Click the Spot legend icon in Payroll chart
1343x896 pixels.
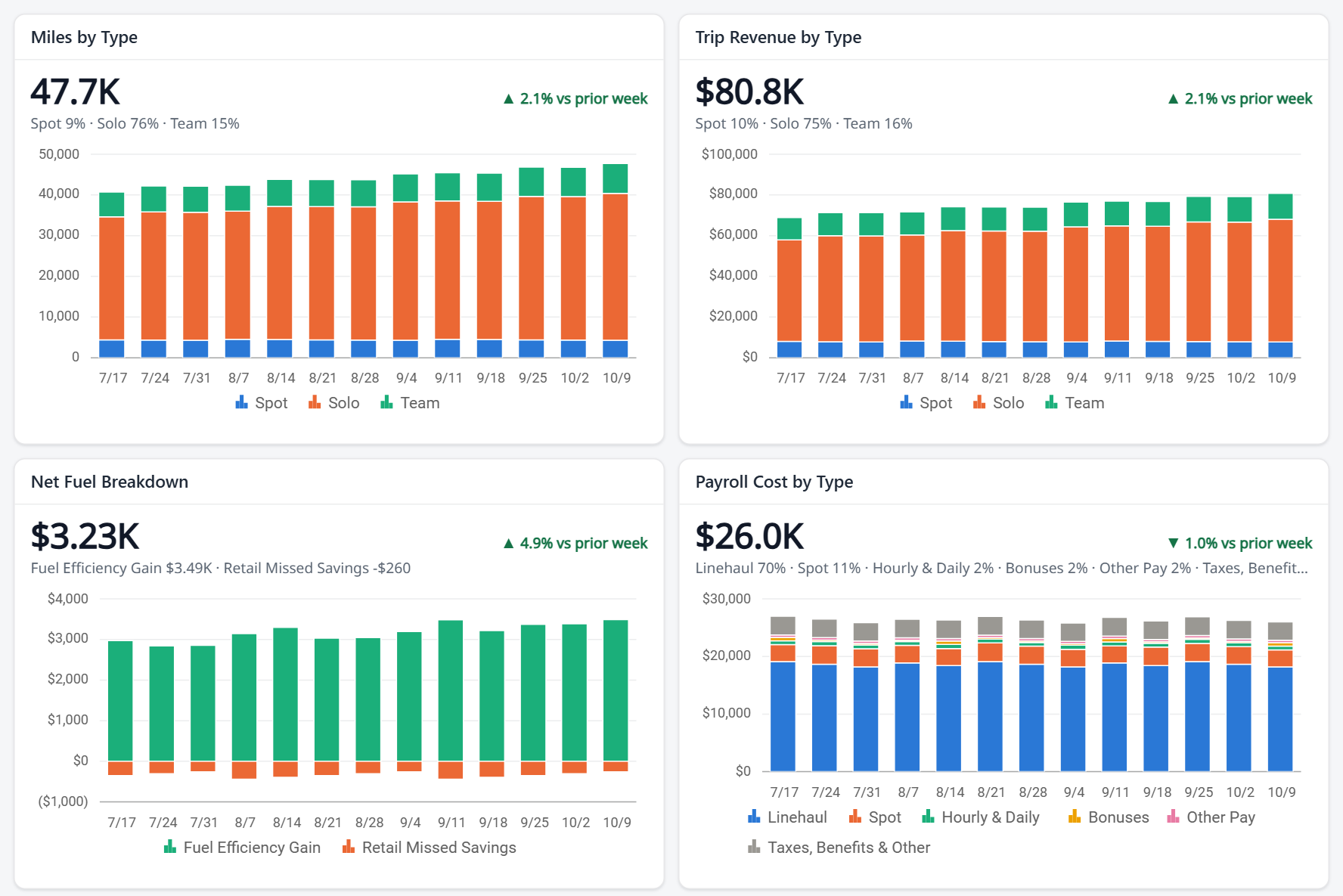tap(855, 817)
